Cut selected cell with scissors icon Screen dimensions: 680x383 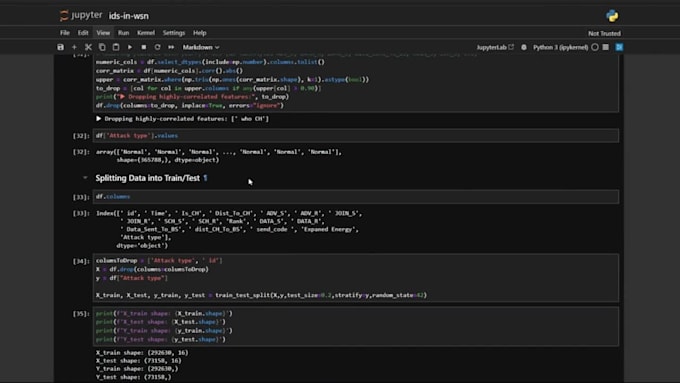point(88,47)
